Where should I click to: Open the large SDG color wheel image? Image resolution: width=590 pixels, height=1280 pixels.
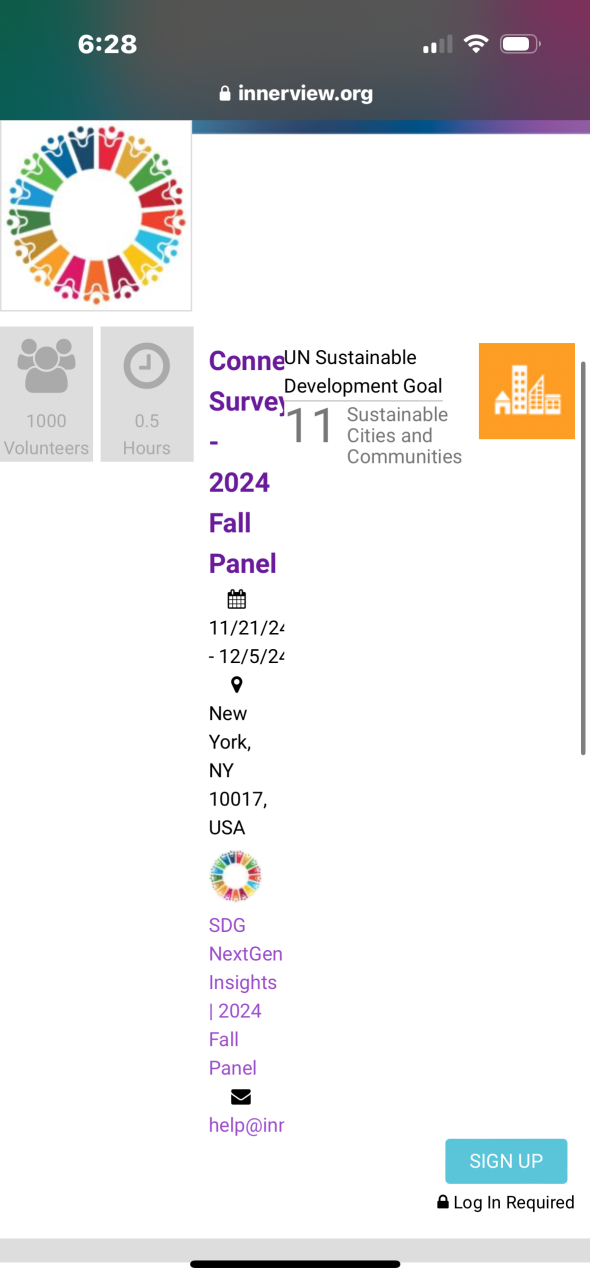(x=96, y=216)
